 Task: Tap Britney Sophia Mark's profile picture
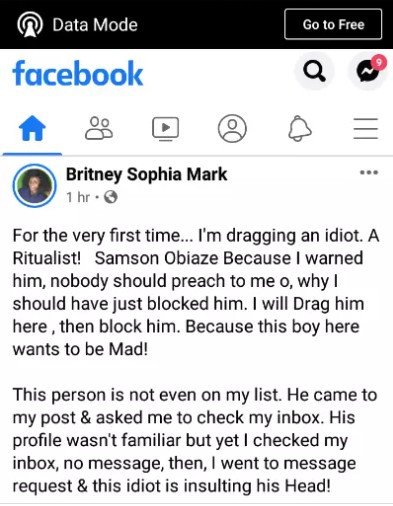pyautogui.click(x=34, y=186)
